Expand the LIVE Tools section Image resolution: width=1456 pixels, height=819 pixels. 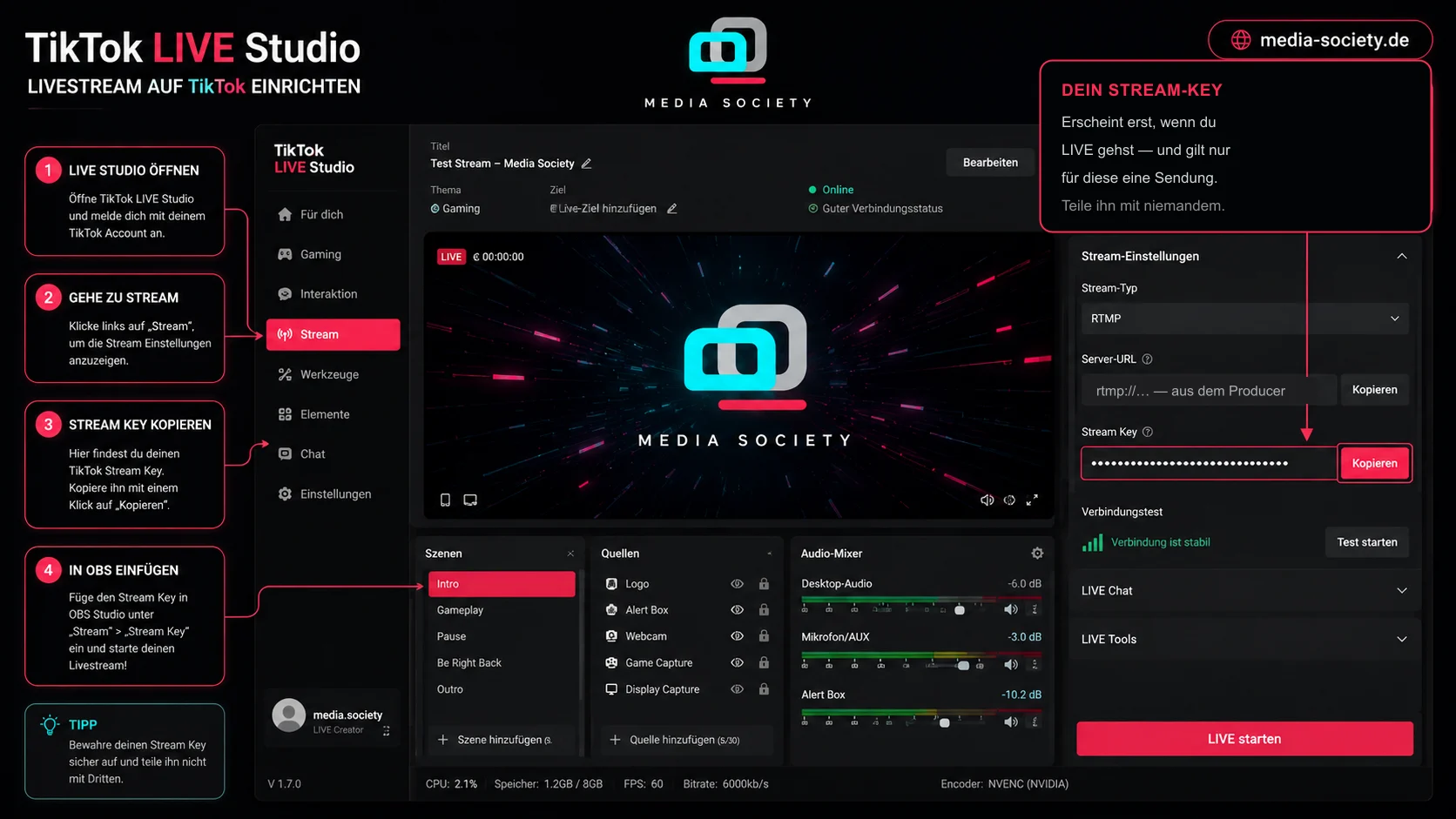(1244, 639)
